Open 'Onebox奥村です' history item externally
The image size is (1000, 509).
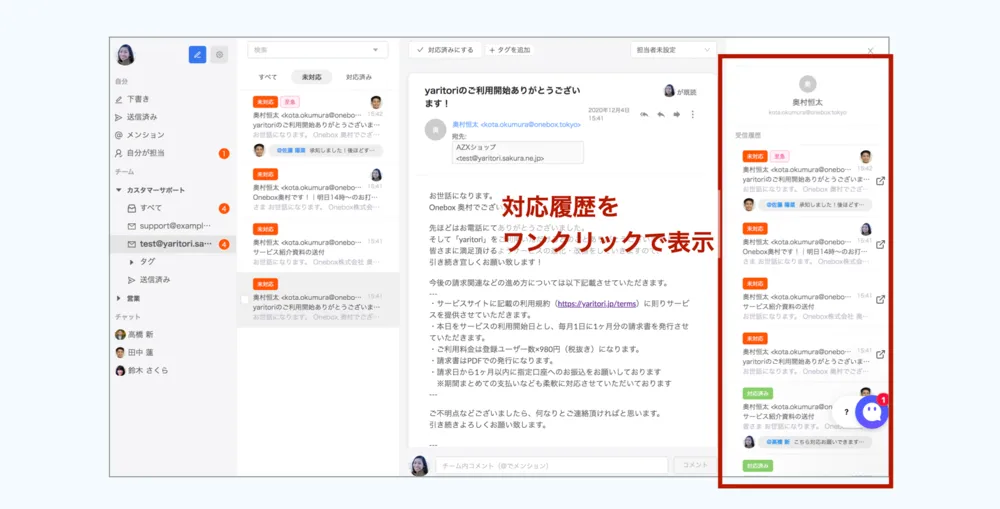pos(880,244)
